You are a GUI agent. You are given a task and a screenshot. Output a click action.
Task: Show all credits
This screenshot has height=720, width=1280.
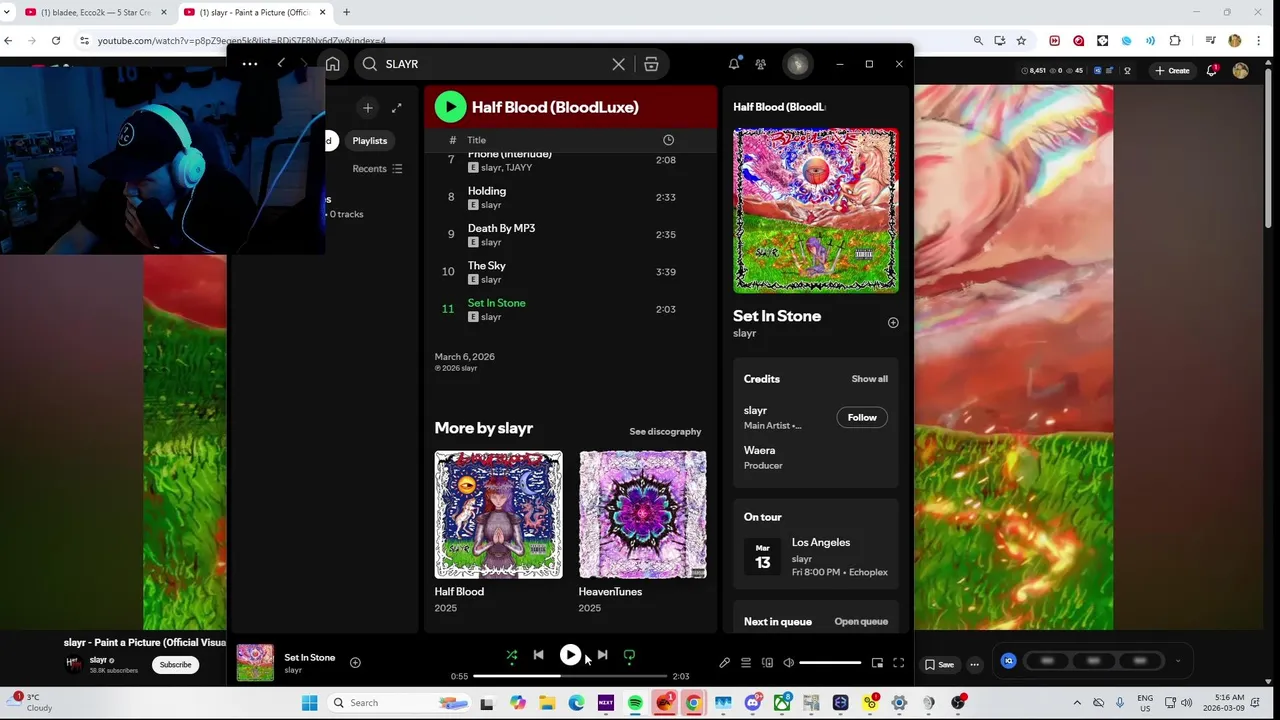pyautogui.click(x=869, y=379)
